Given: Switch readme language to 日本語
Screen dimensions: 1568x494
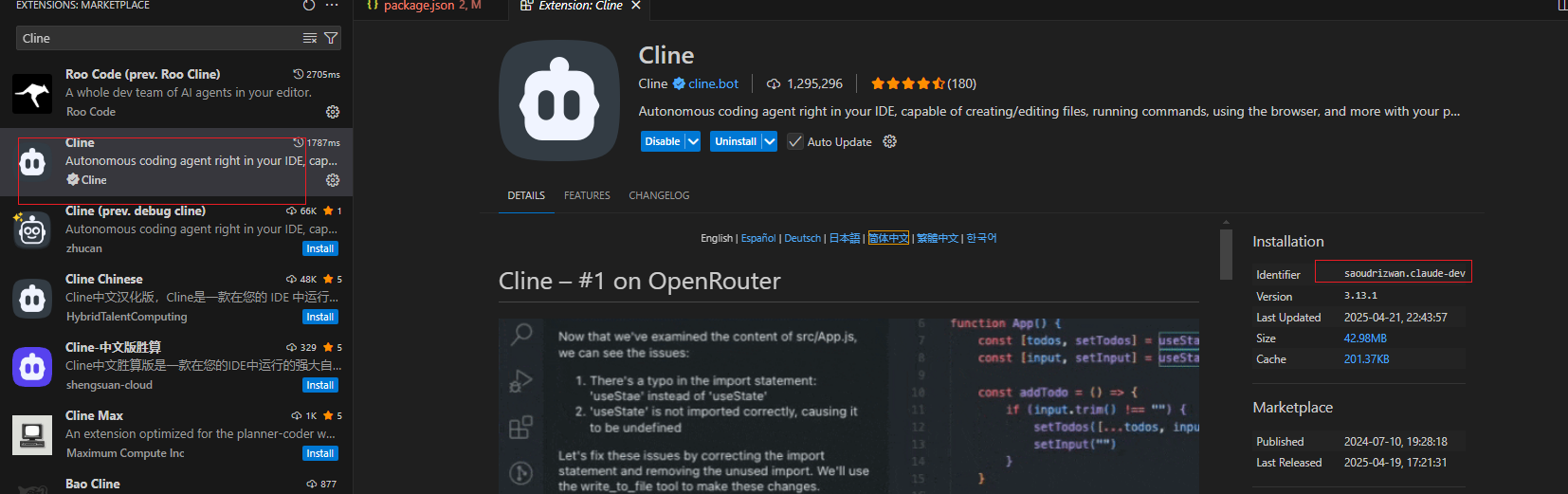Looking at the screenshot, I should (x=845, y=238).
